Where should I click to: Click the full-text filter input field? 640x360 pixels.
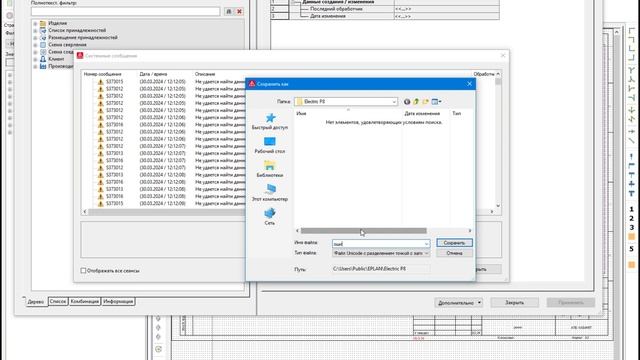click(126, 11)
